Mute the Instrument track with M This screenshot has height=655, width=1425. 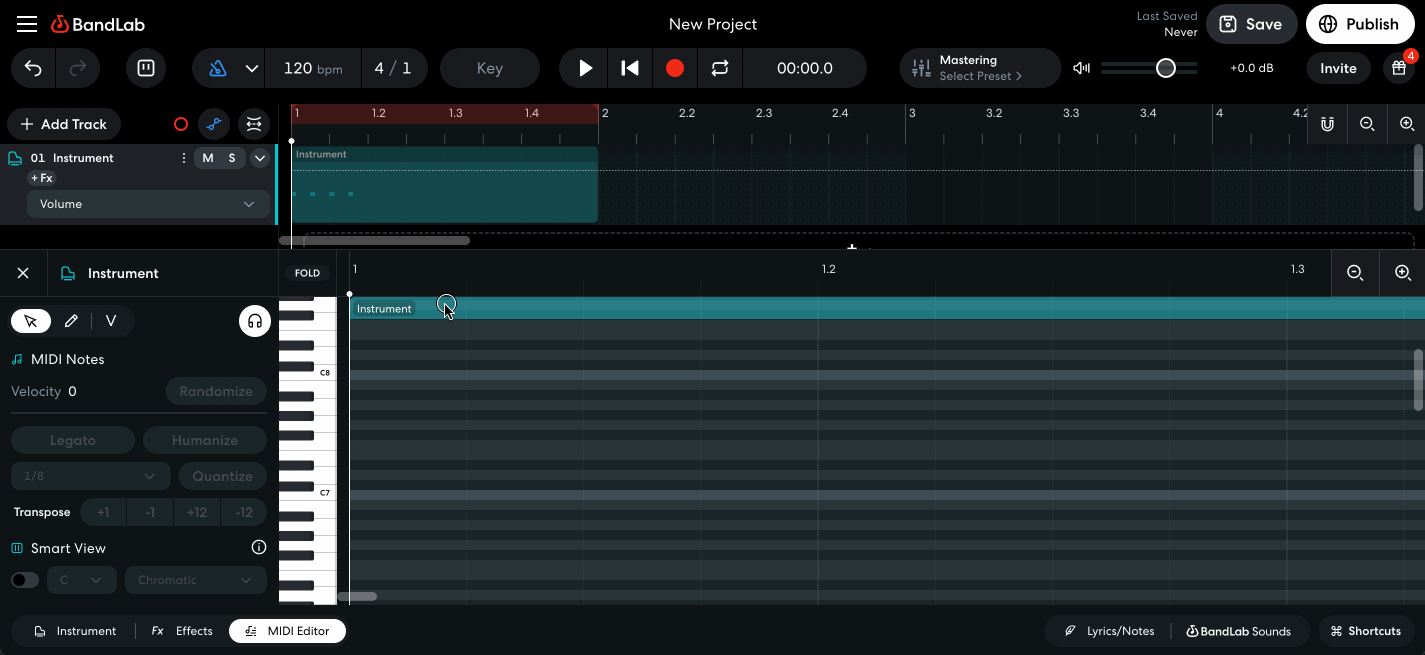point(208,158)
